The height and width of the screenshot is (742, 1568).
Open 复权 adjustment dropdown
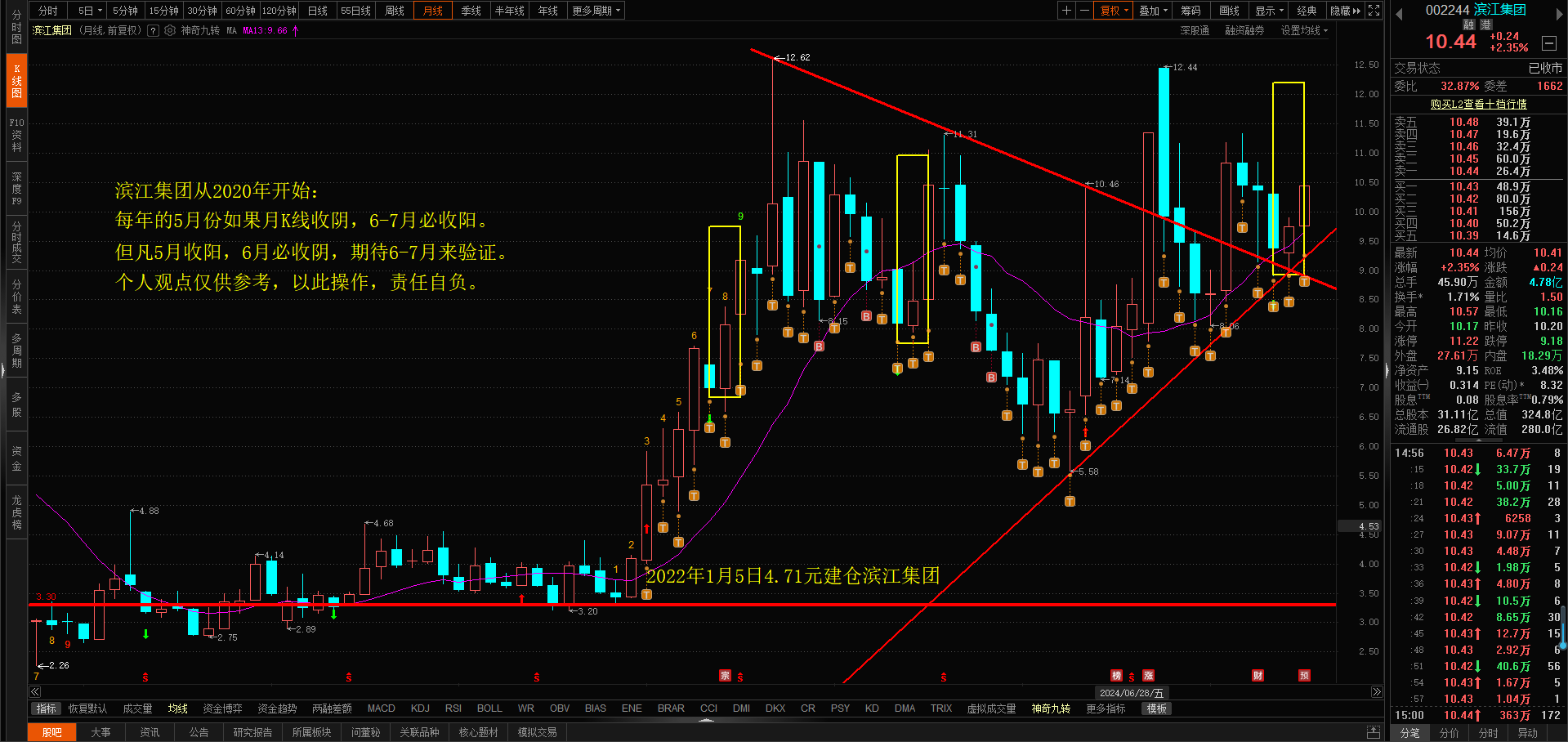point(1115,11)
